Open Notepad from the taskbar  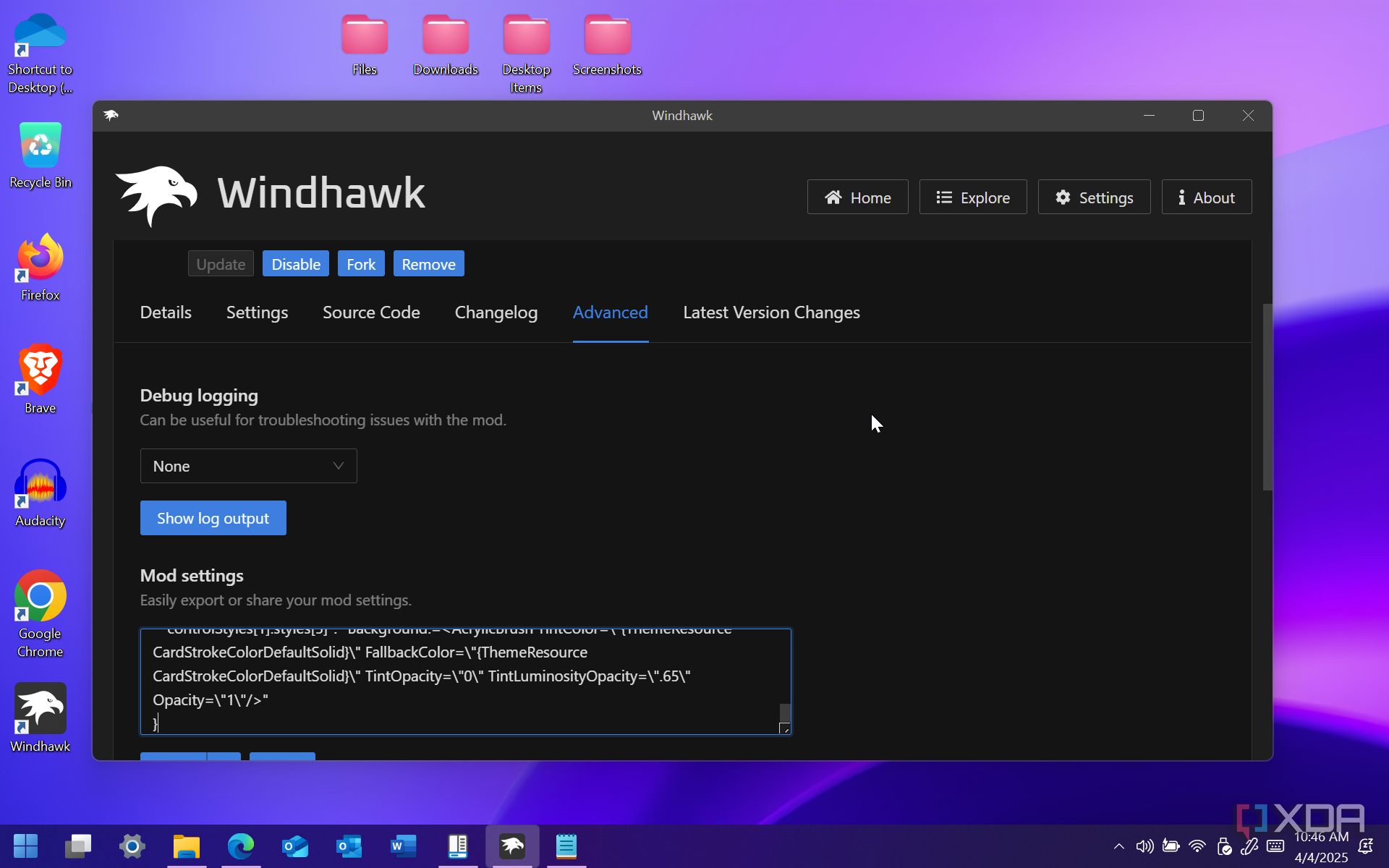pyautogui.click(x=566, y=846)
